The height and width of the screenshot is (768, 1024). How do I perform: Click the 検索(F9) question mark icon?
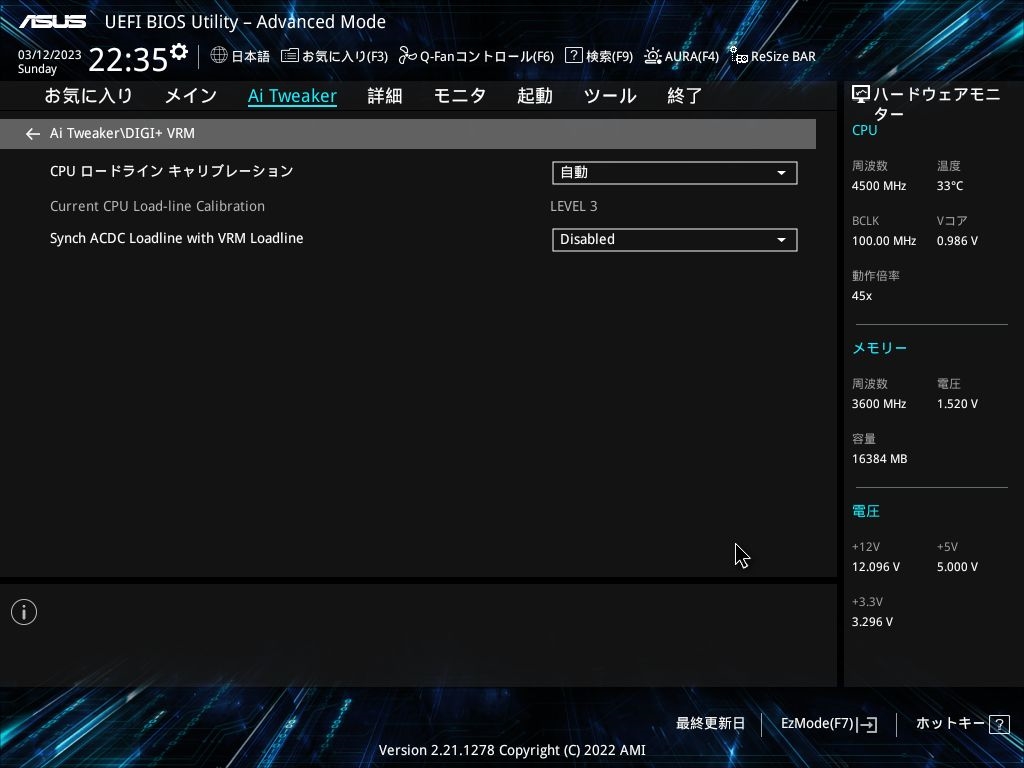573,55
